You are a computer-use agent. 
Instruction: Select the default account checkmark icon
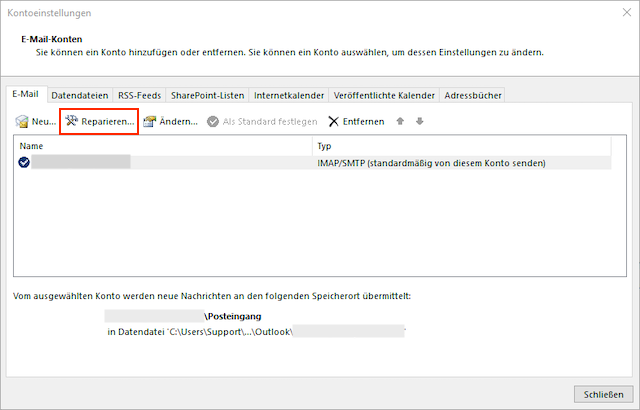coord(24,162)
